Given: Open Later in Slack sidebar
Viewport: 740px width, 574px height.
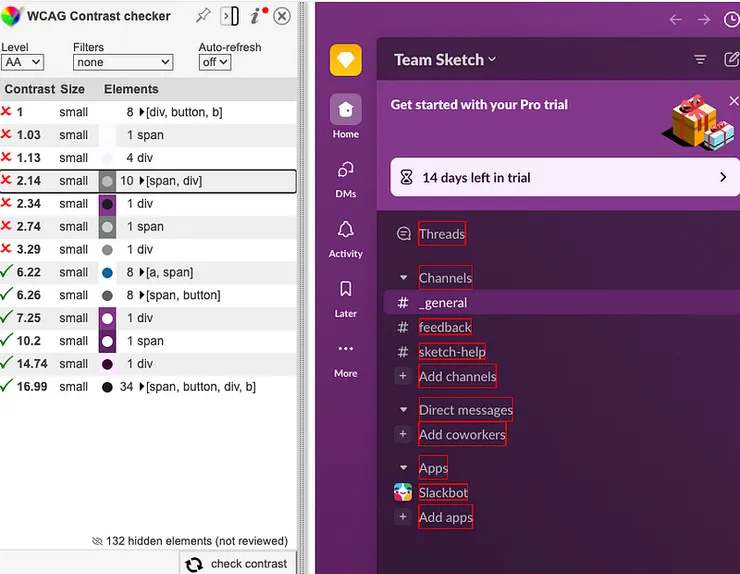Looking at the screenshot, I should 345,299.
